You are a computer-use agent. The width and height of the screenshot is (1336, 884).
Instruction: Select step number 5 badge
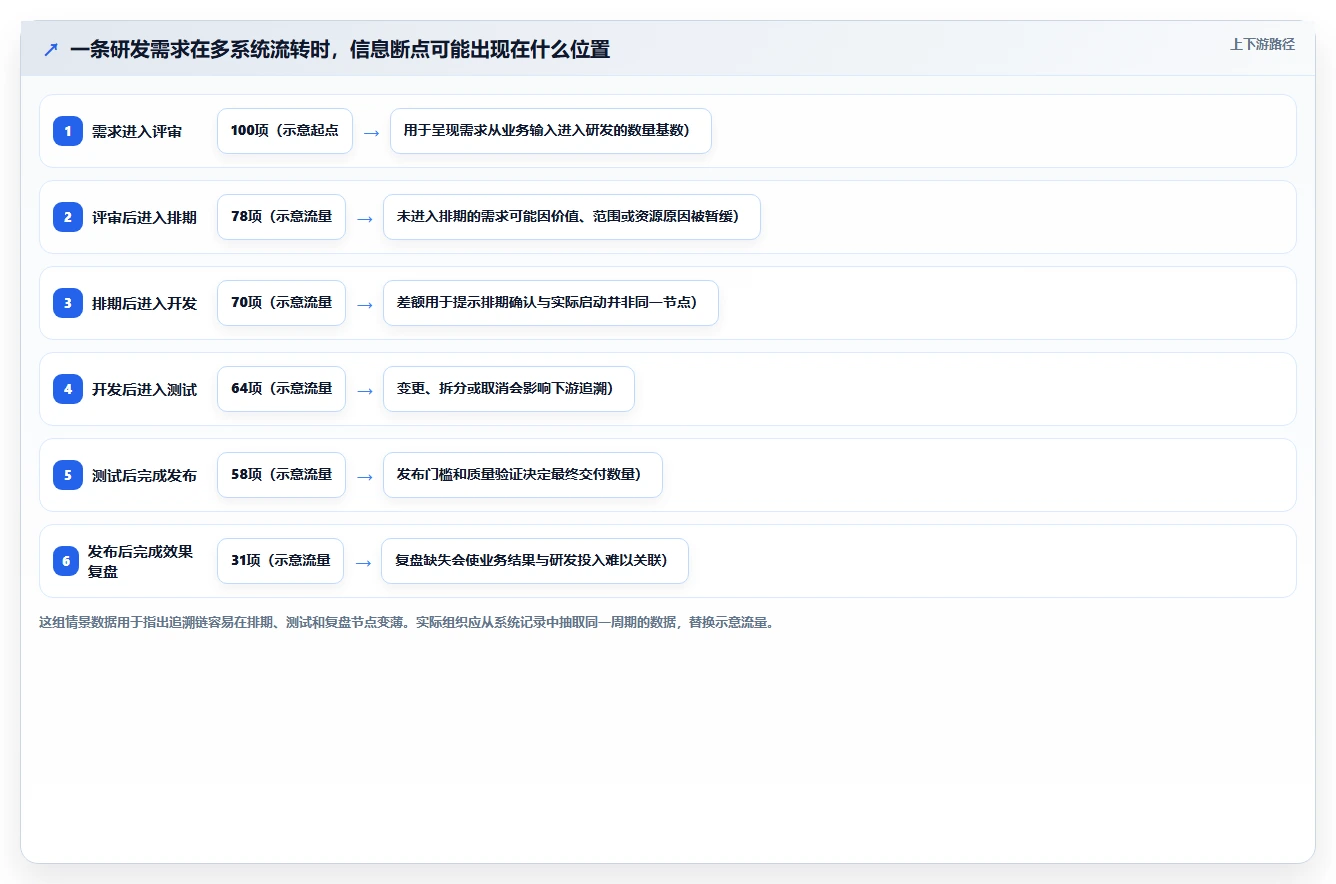tap(68, 475)
